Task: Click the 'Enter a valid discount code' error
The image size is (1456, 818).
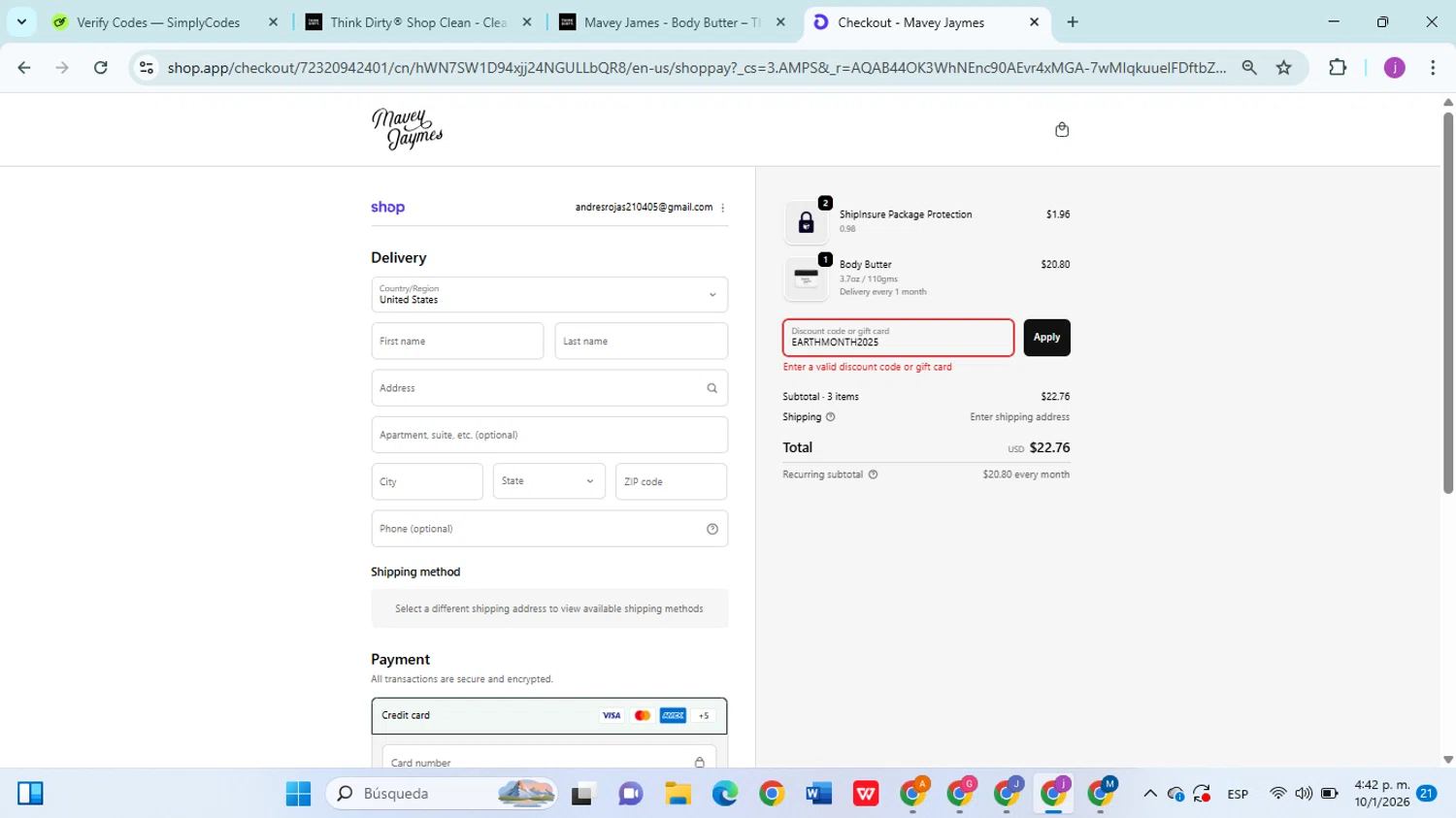Action: point(868,367)
